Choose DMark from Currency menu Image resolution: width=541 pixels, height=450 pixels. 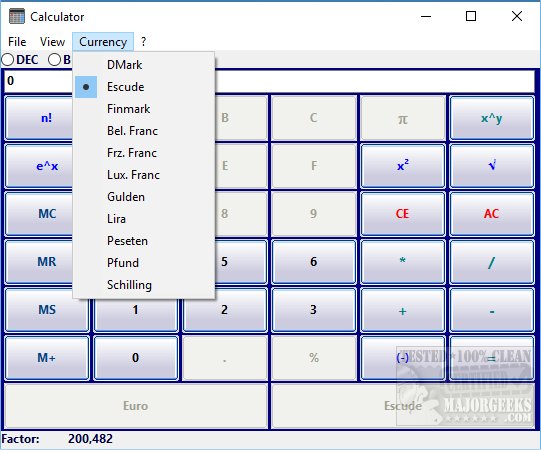pyautogui.click(x=144, y=65)
